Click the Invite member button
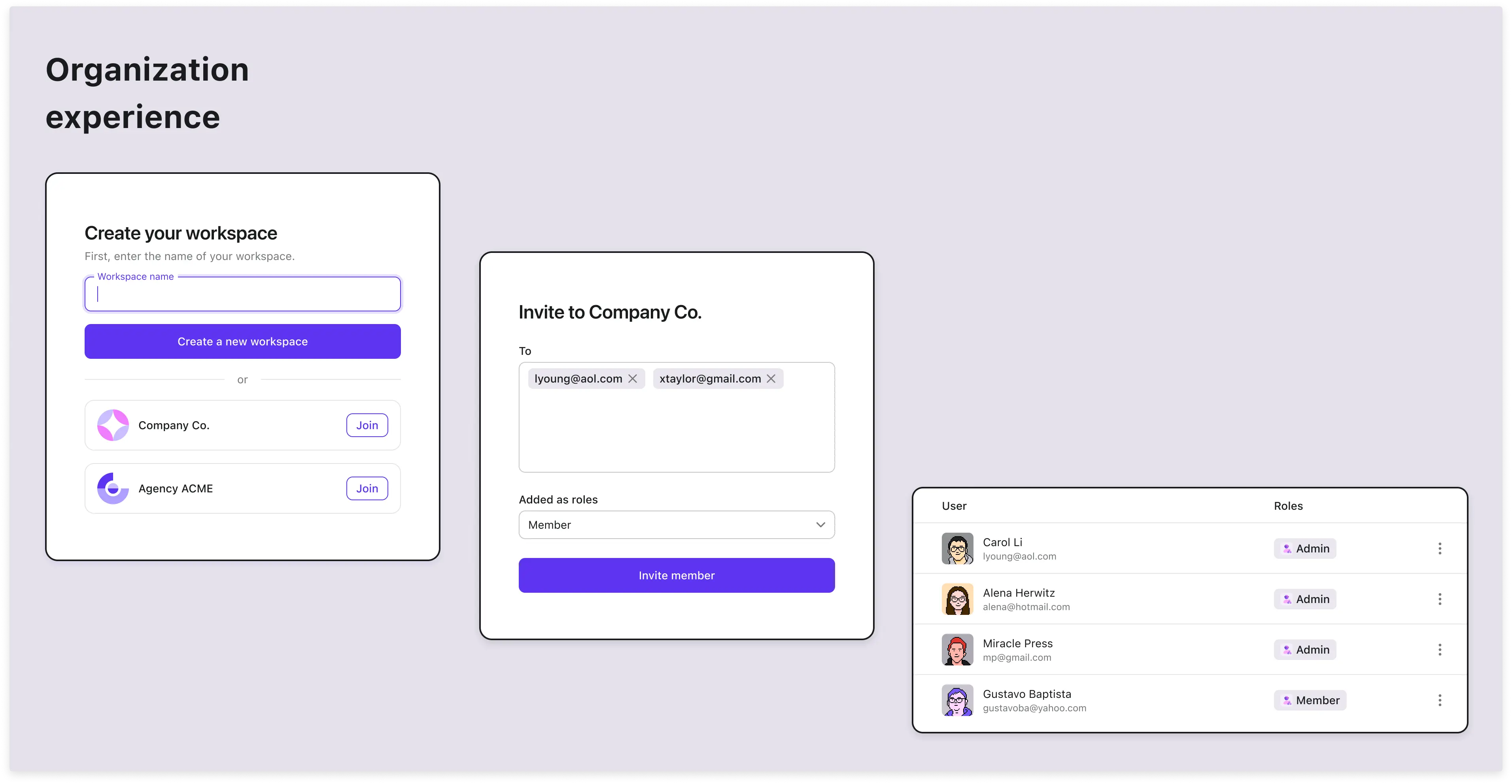 (676, 575)
